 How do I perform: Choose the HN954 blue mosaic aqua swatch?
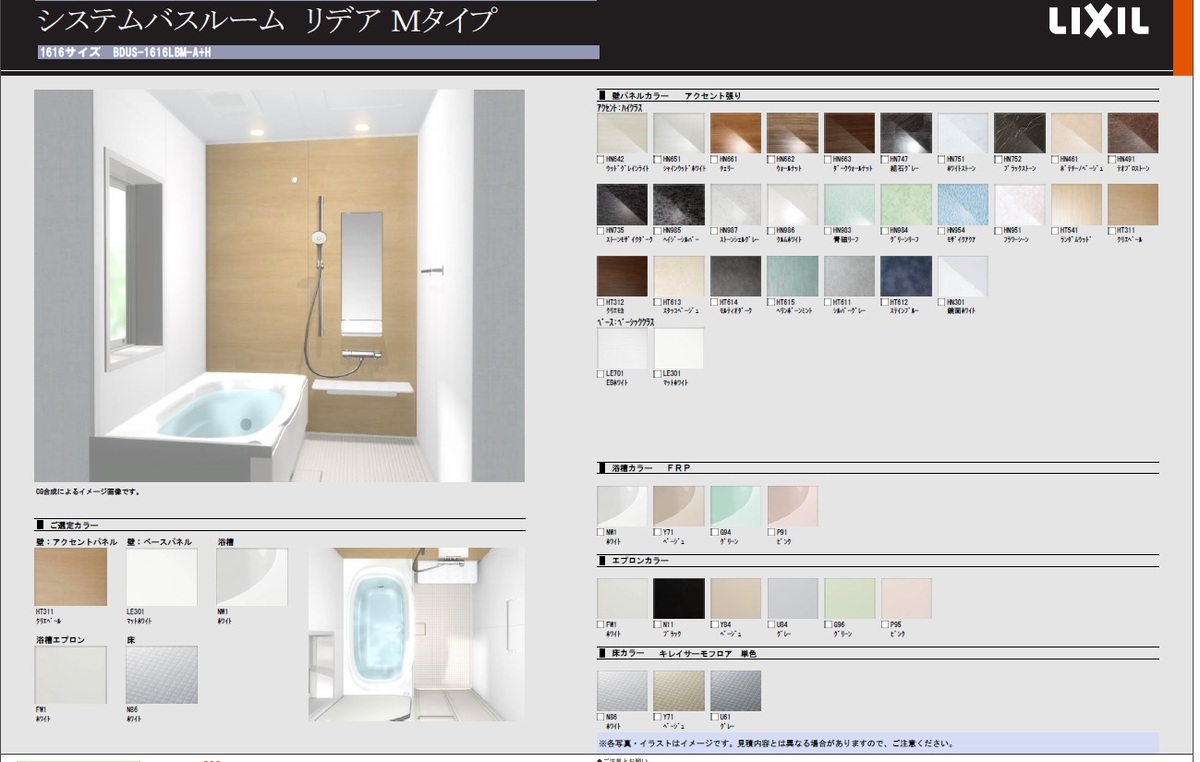[963, 205]
